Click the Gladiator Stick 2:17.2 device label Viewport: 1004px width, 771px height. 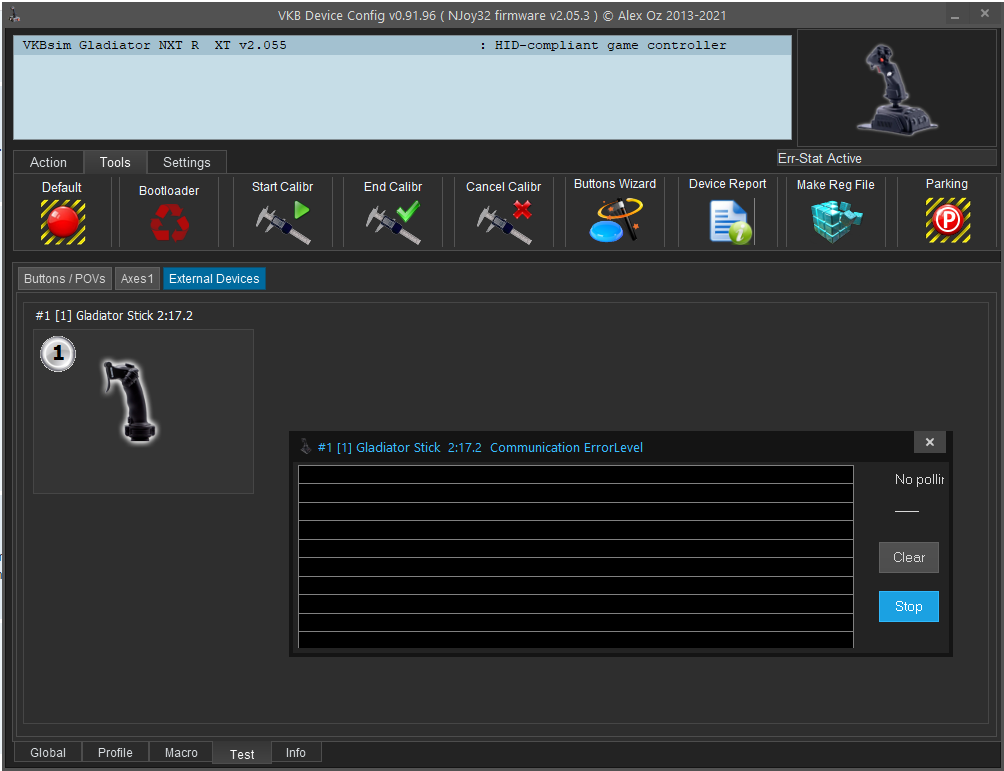pyautogui.click(x=114, y=316)
